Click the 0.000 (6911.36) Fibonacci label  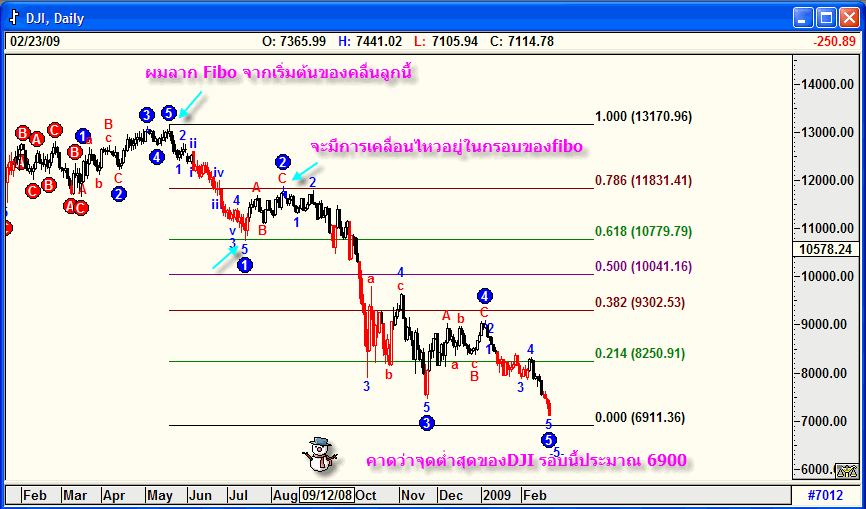point(640,418)
